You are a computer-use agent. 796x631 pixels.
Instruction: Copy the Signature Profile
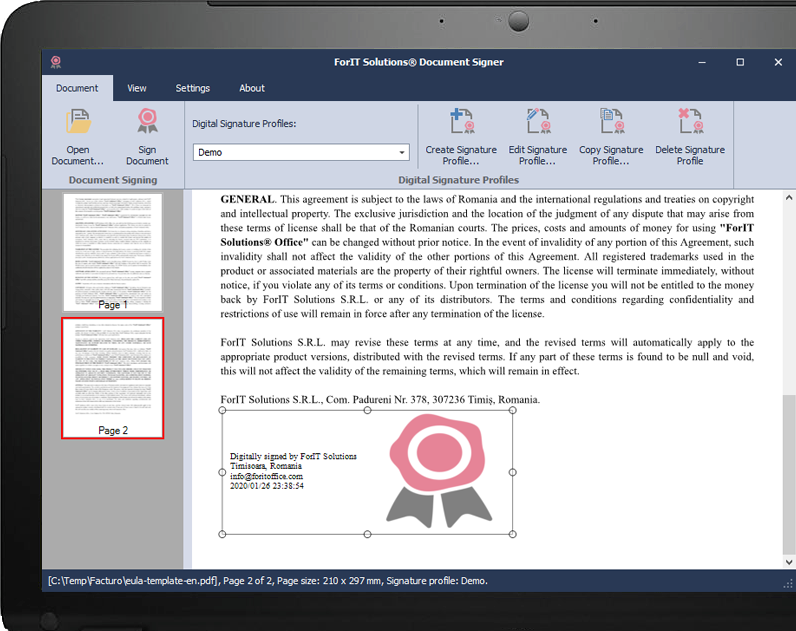pyautogui.click(x=611, y=137)
